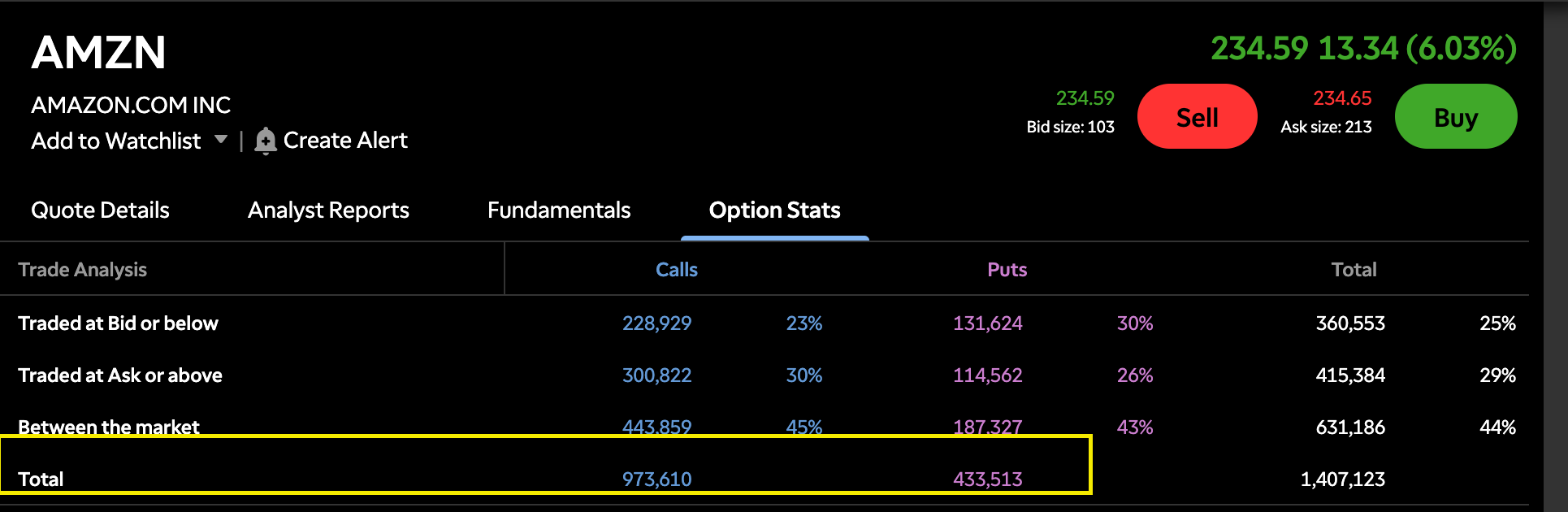Select the Traded at Ask or above row
Image resolution: width=1568 pixels, height=512 pixels.
(x=120, y=375)
